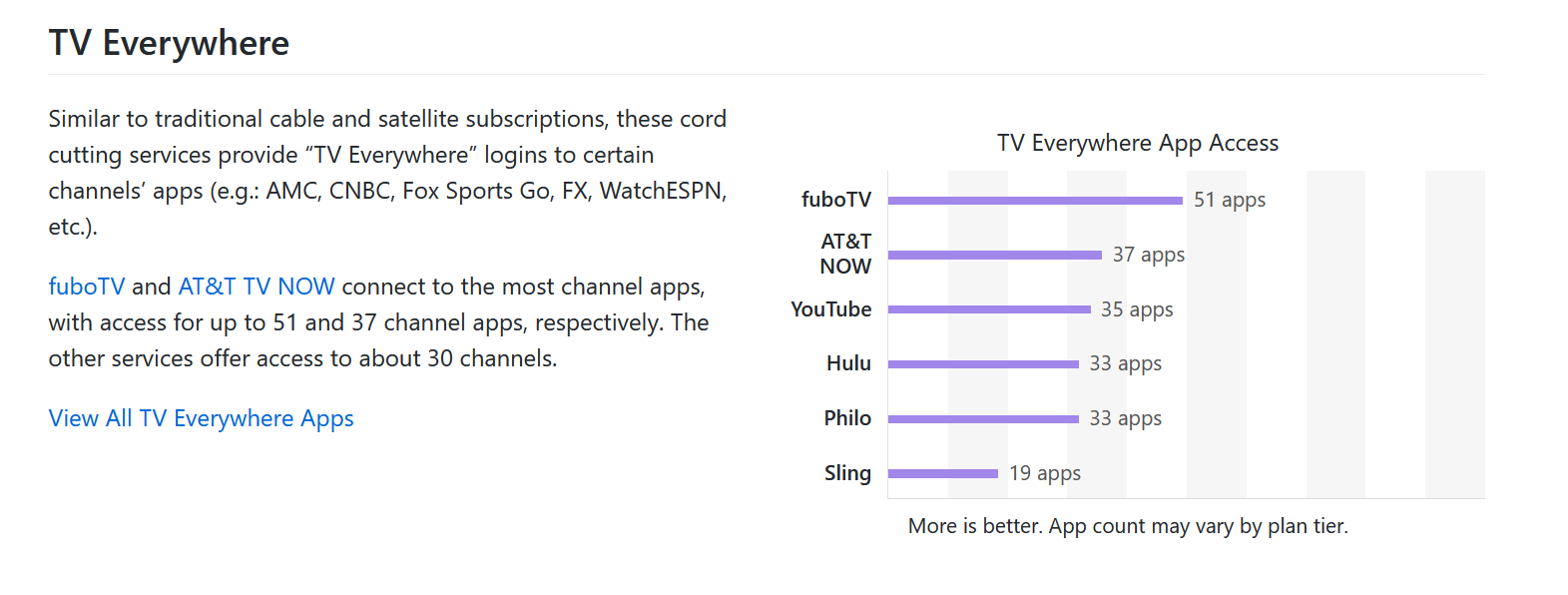Image resolution: width=1568 pixels, height=595 pixels.
Task: Click the YouTube chart axis label
Action: pos(830,309)
